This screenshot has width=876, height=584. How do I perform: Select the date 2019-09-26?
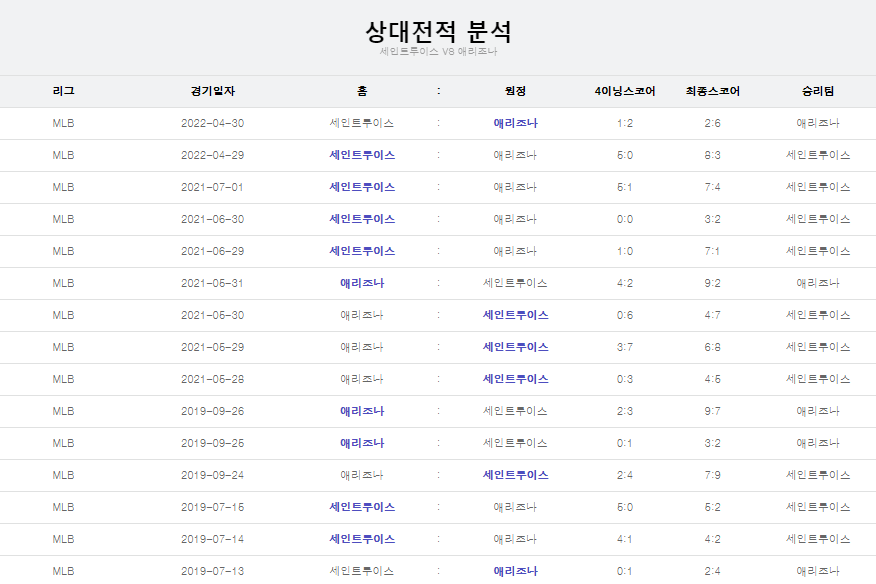(212, 411)
